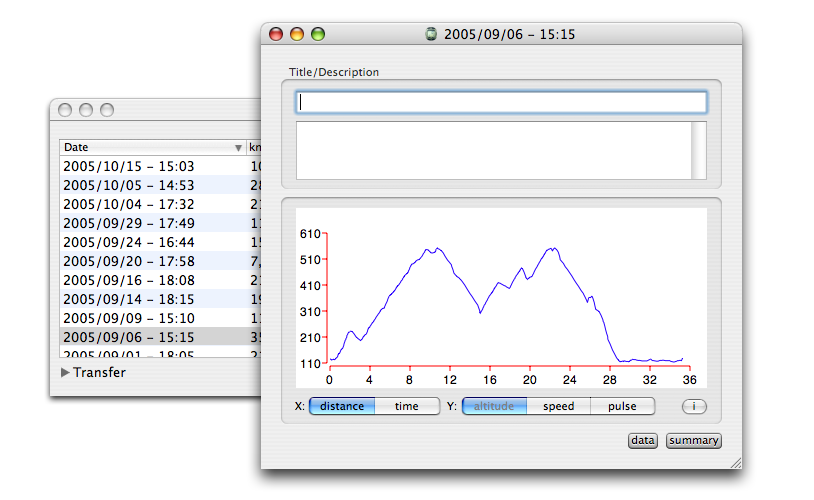Click the resize grip at window corner
Screen dimensions: 814x500
[x=735, y=462]
